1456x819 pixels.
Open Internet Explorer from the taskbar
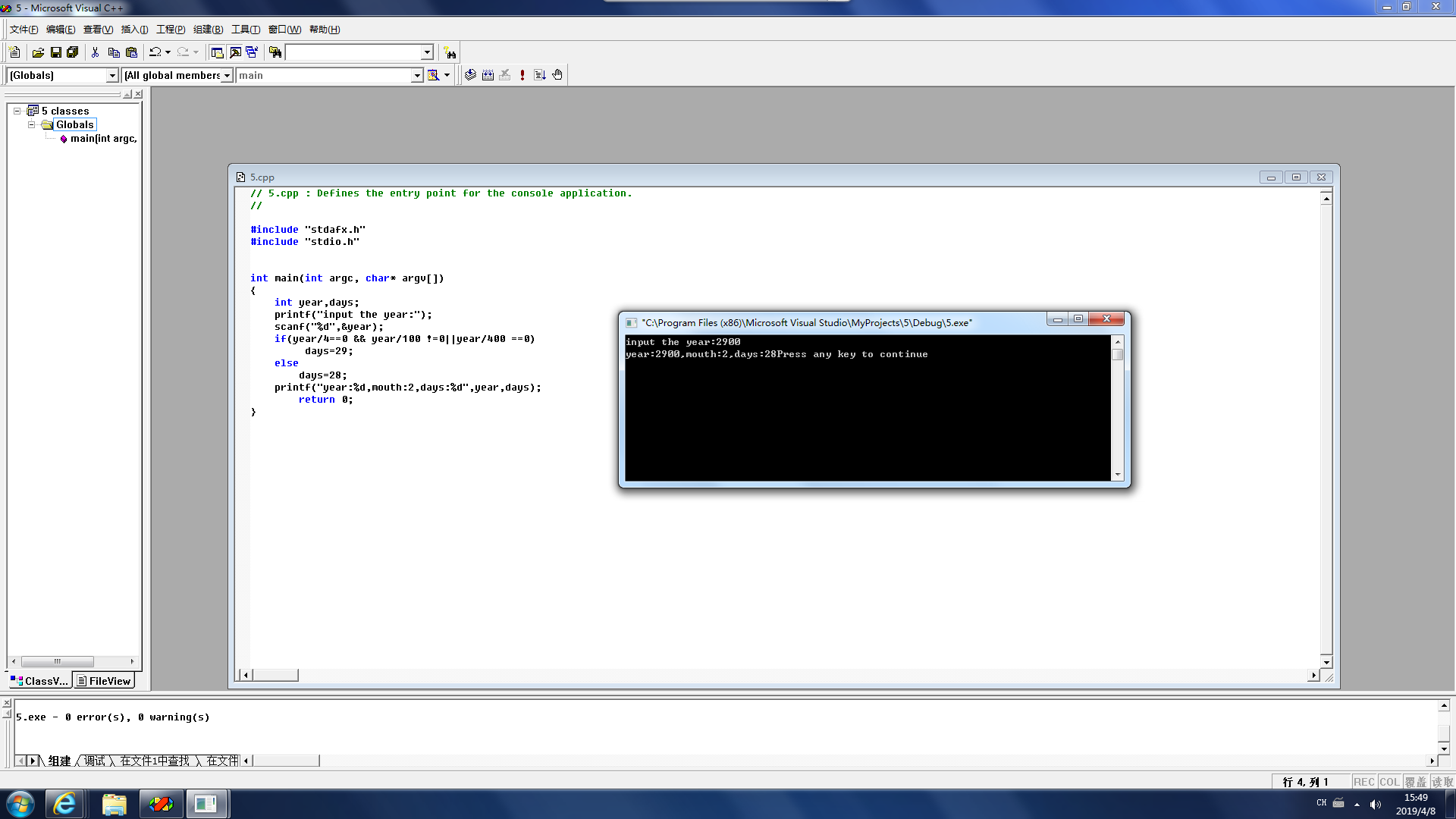point(64,804)
